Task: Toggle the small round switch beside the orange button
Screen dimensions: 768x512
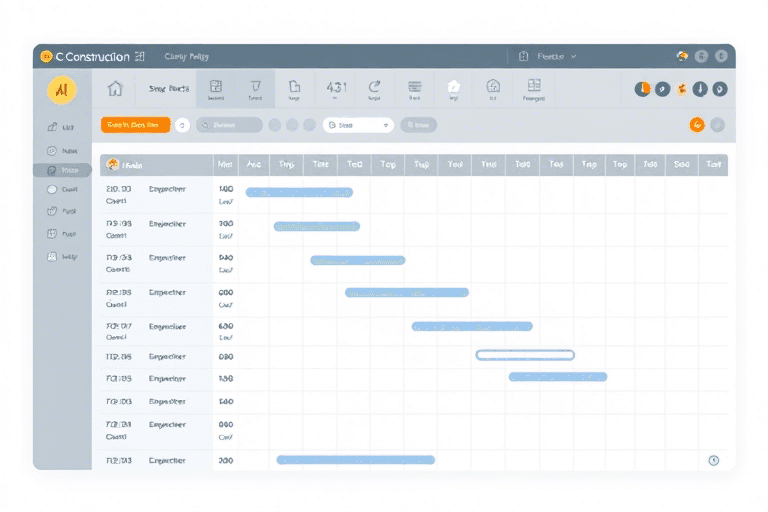Action: click(182, 125)
